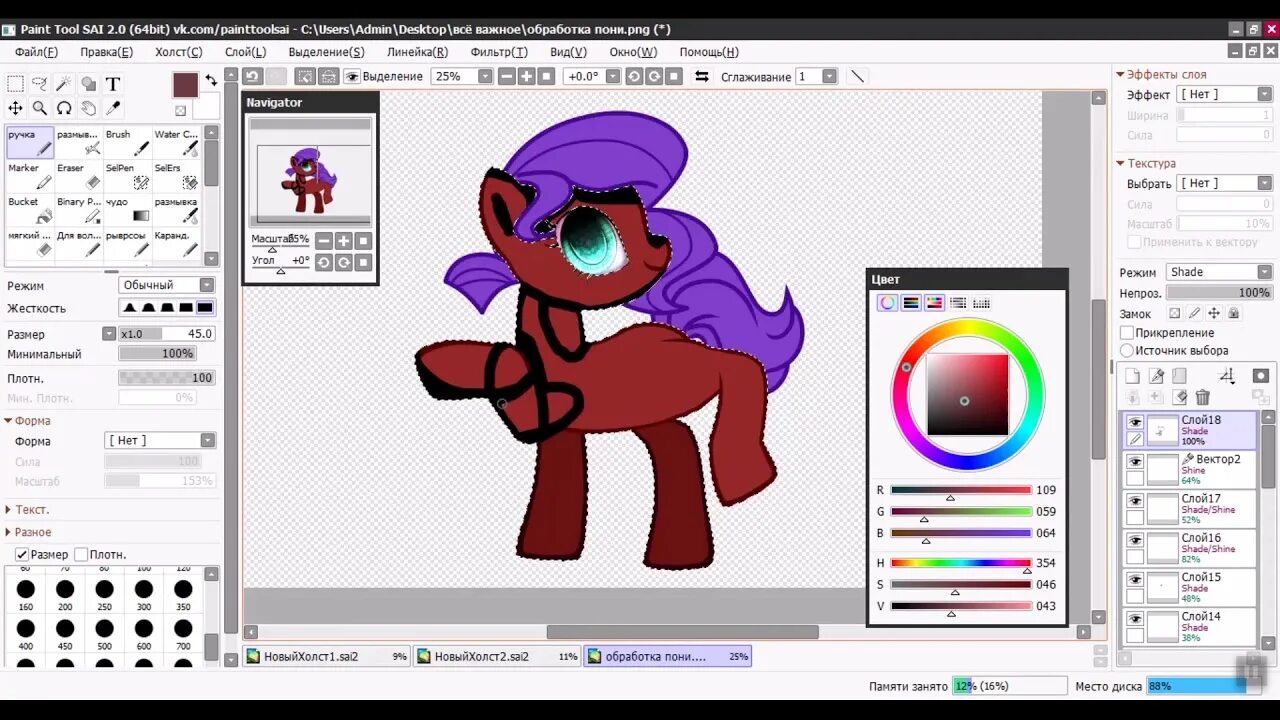The height and width of the screenshot is (720, 1280).
Task: Click the transparent color toggle icon
Action: [x=180, y=111]
